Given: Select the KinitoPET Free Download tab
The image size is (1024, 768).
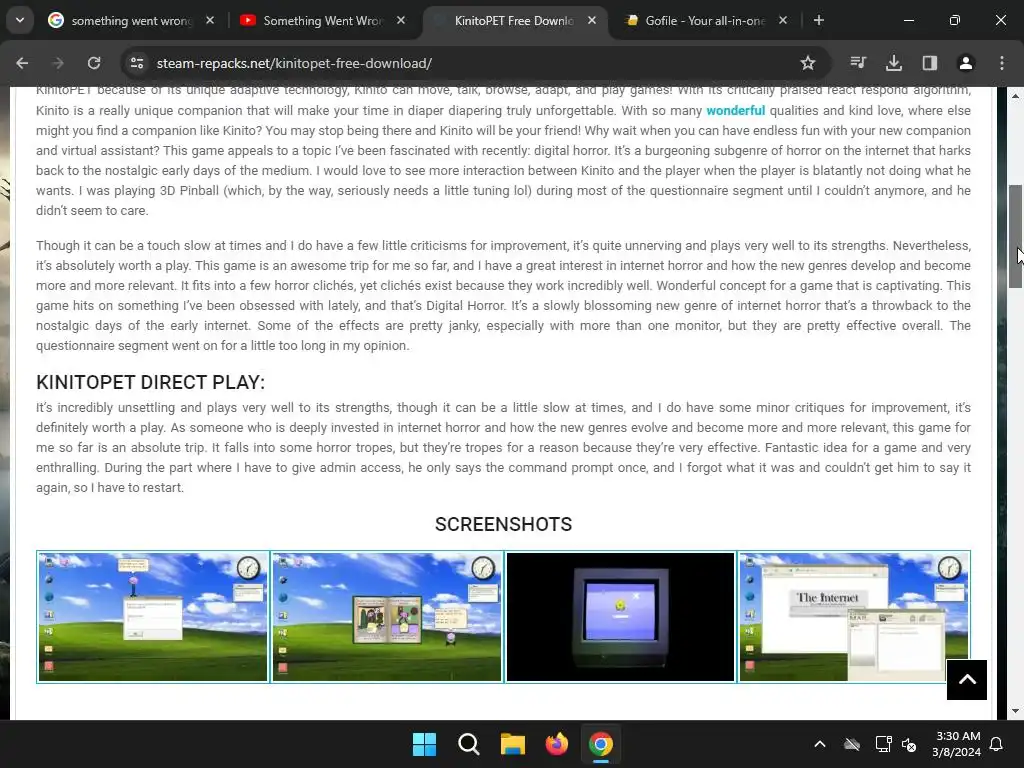Looking at the screenshot, I should point(515,20).
